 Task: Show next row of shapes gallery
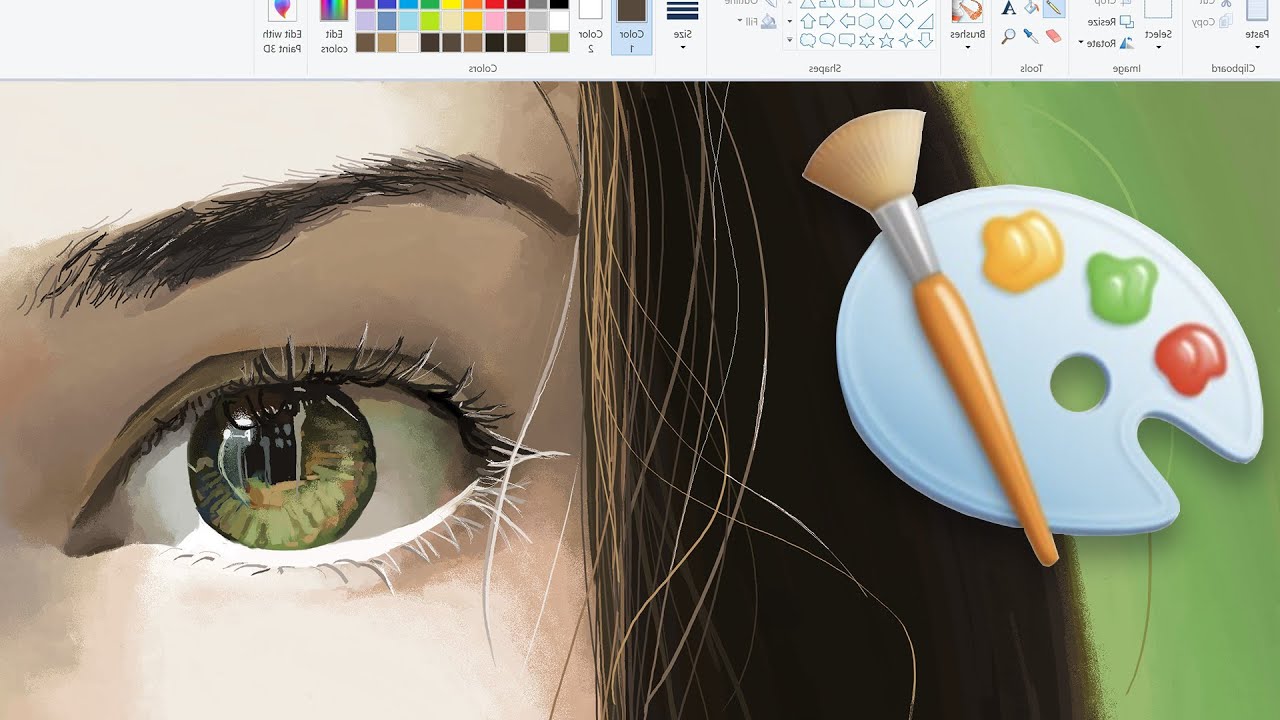pyautogui.click(x=790, y=20)
